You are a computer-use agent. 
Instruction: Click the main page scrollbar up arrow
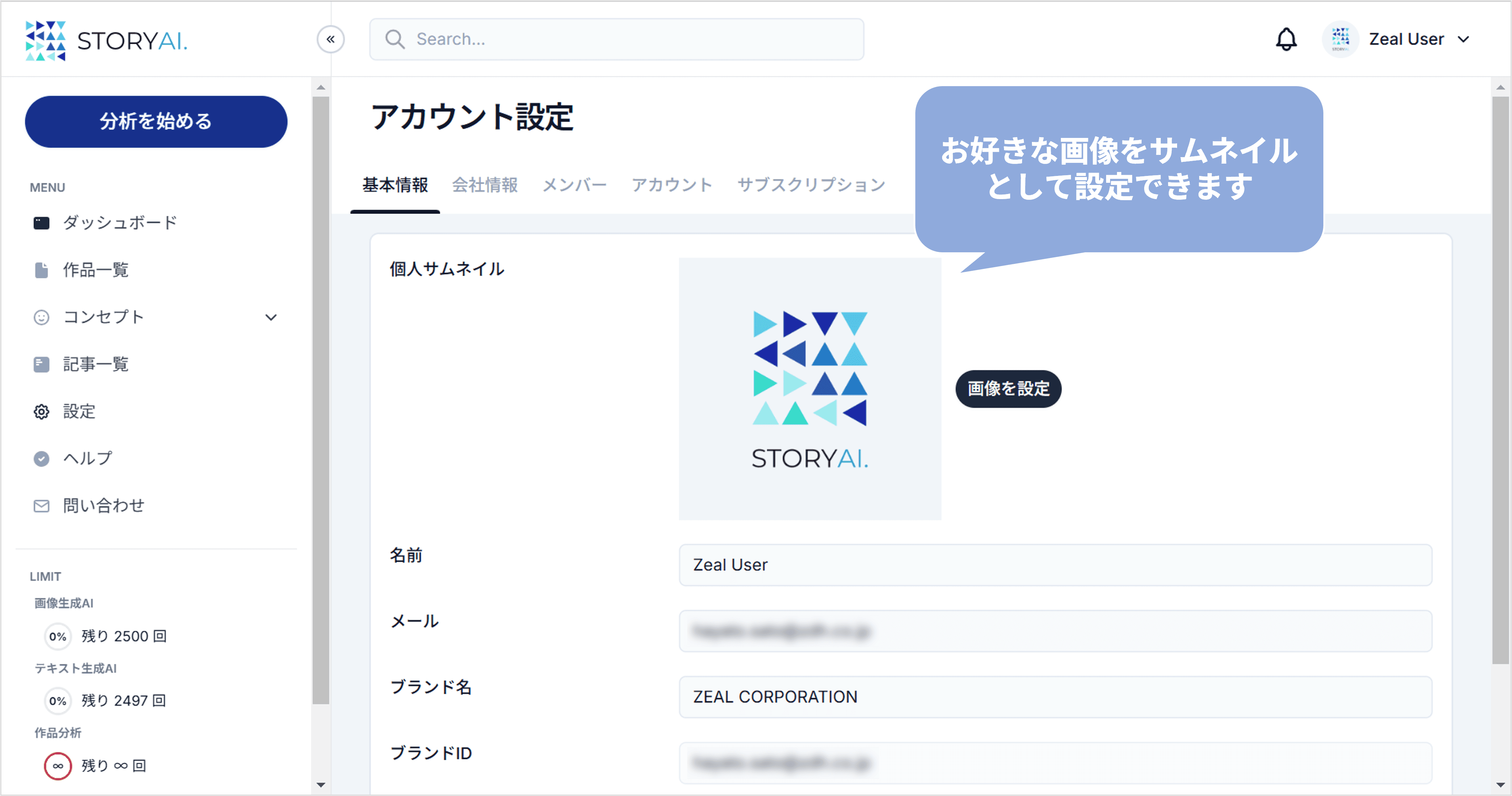tap(1500, 88)
